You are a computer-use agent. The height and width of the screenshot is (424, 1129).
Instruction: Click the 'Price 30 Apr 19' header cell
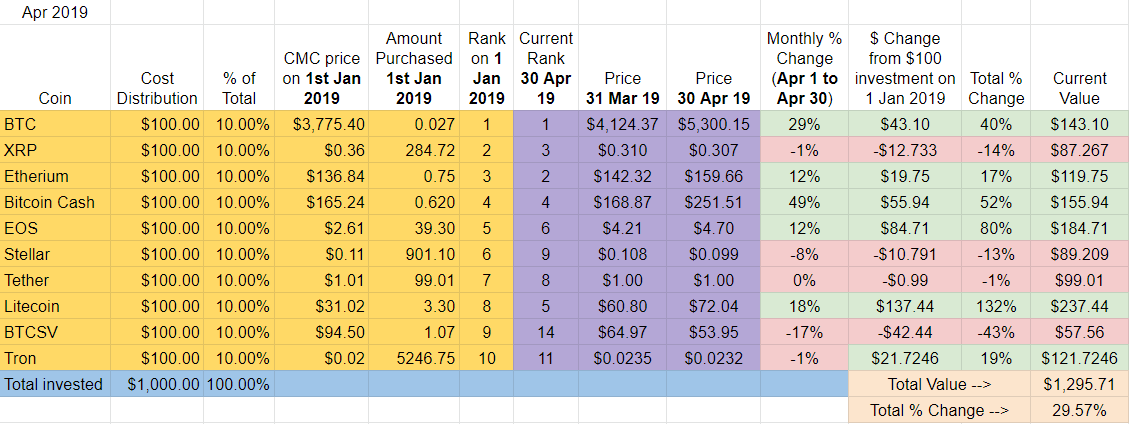(714, 68)
